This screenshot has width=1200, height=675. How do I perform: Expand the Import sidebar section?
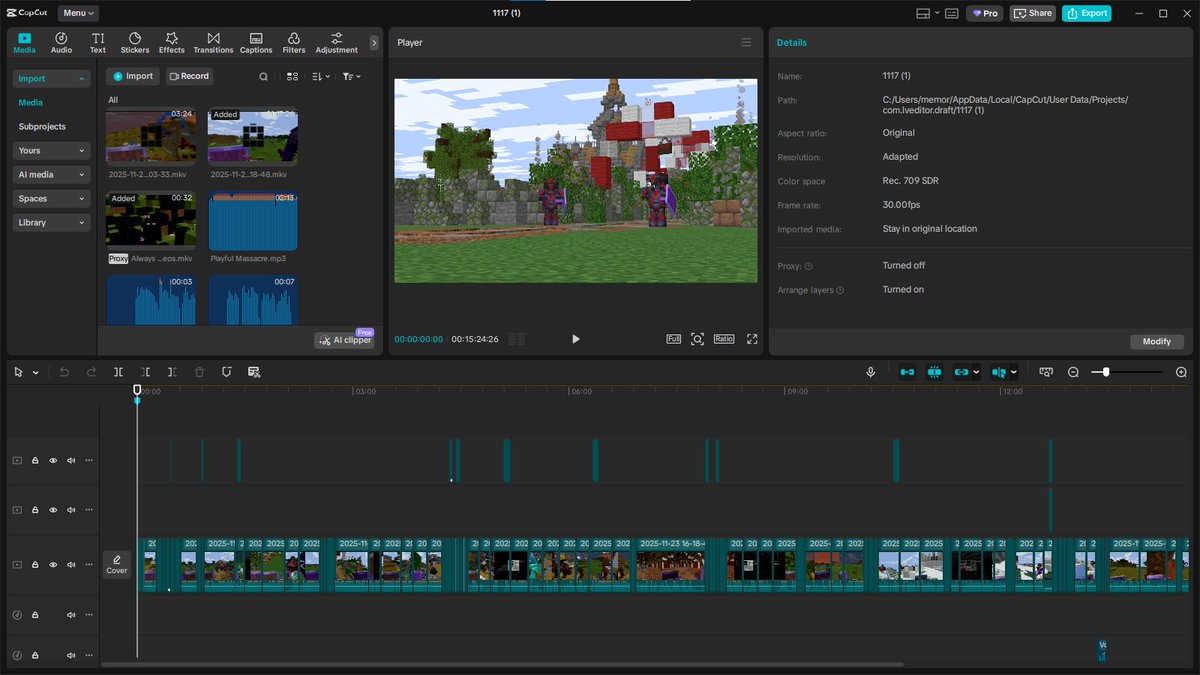point(51,78)
